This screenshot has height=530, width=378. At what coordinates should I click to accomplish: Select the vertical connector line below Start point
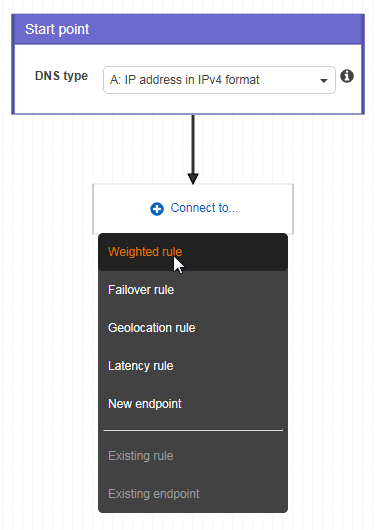pos(193,144)
